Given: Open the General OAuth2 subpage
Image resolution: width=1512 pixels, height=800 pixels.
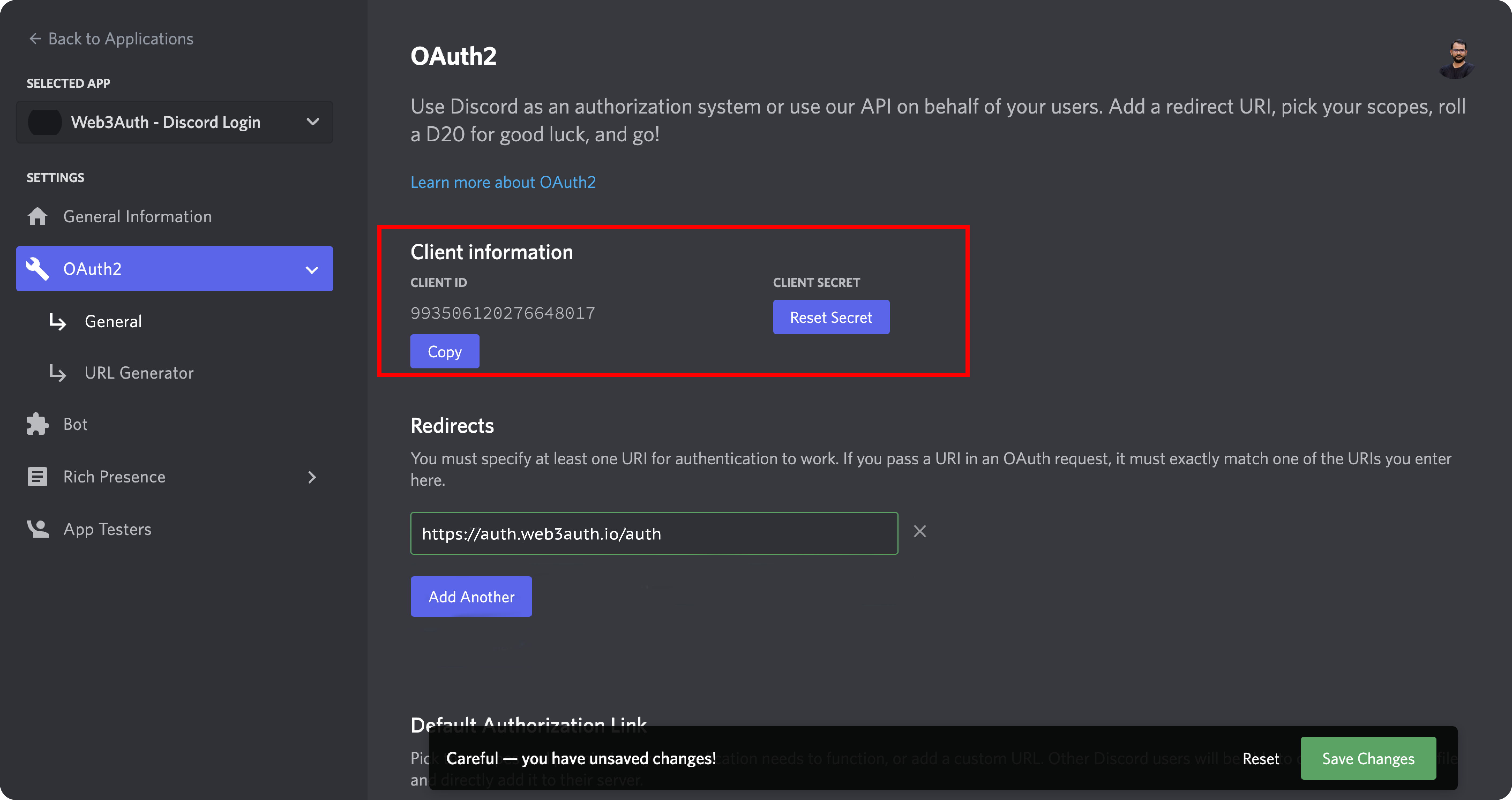Looking at the screenshot, I should point(113,321).
